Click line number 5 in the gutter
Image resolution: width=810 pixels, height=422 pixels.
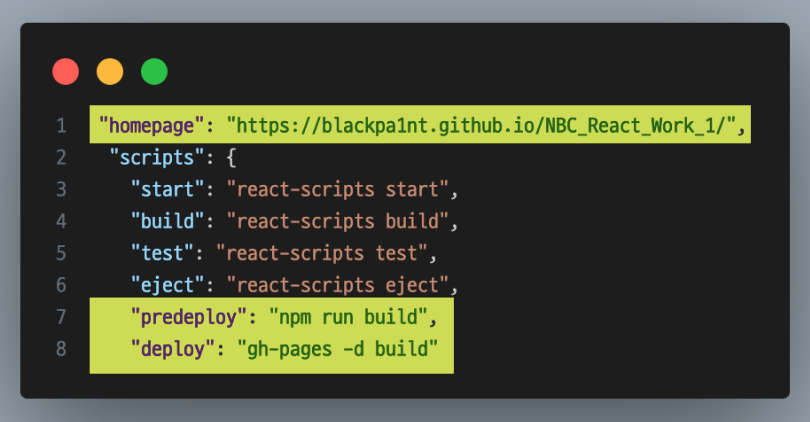(61, 253)
